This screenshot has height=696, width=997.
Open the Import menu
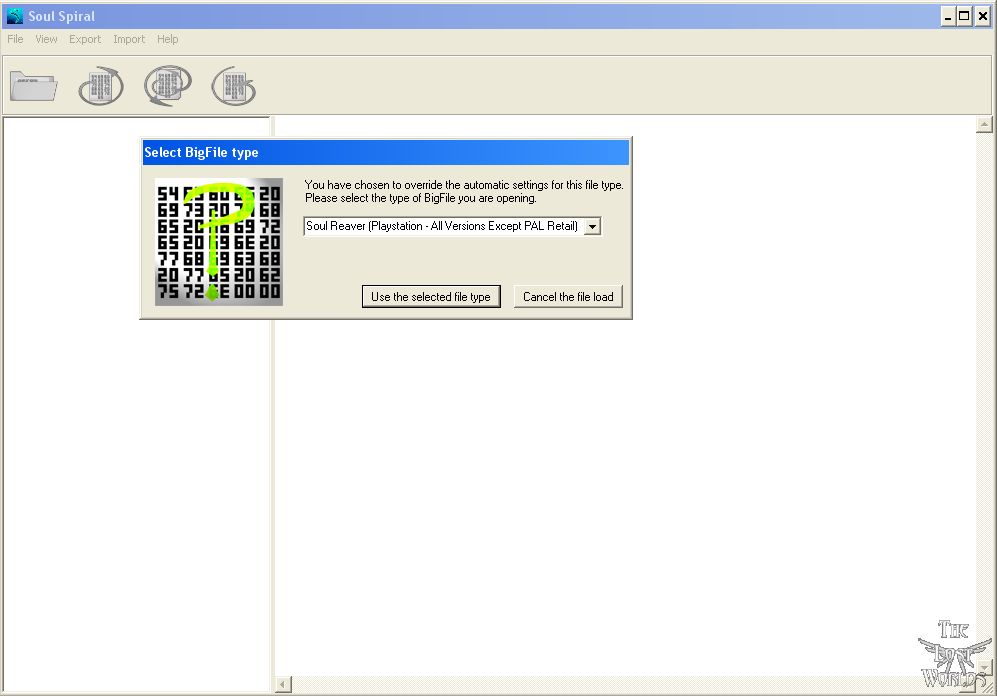[x=129, y=39]
